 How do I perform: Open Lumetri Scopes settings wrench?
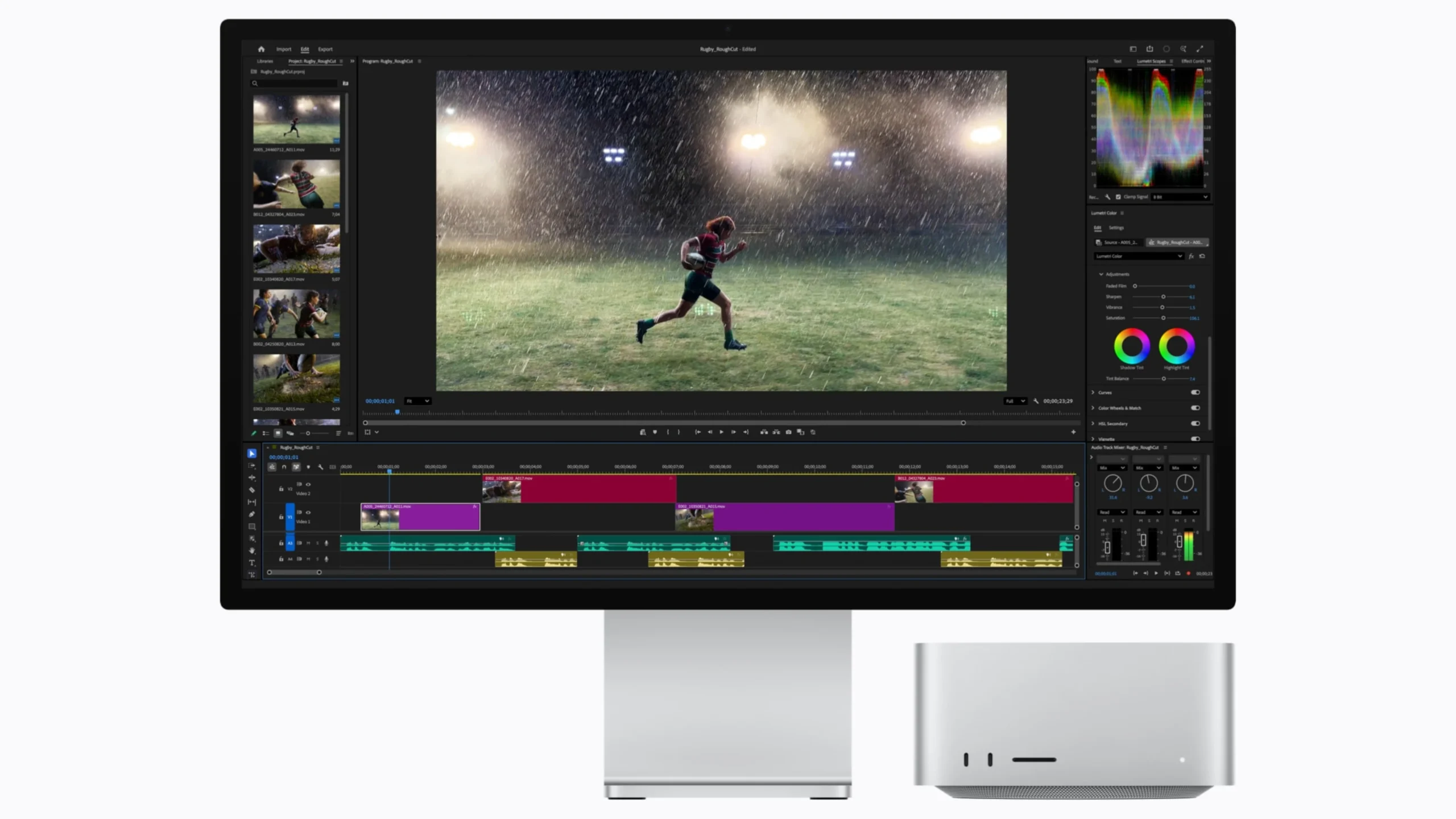point(1107,197)
